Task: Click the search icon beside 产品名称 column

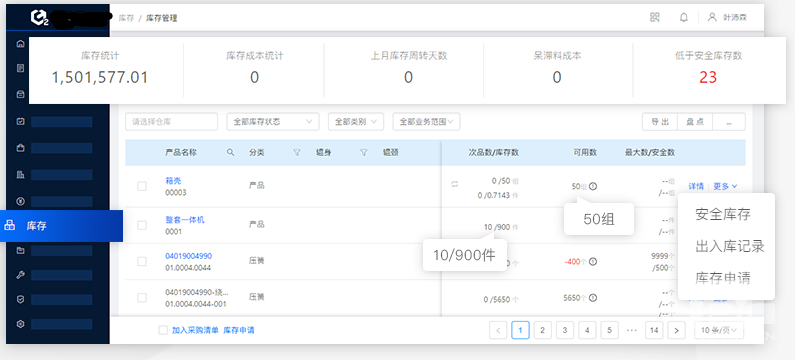Action: point(230,152)
